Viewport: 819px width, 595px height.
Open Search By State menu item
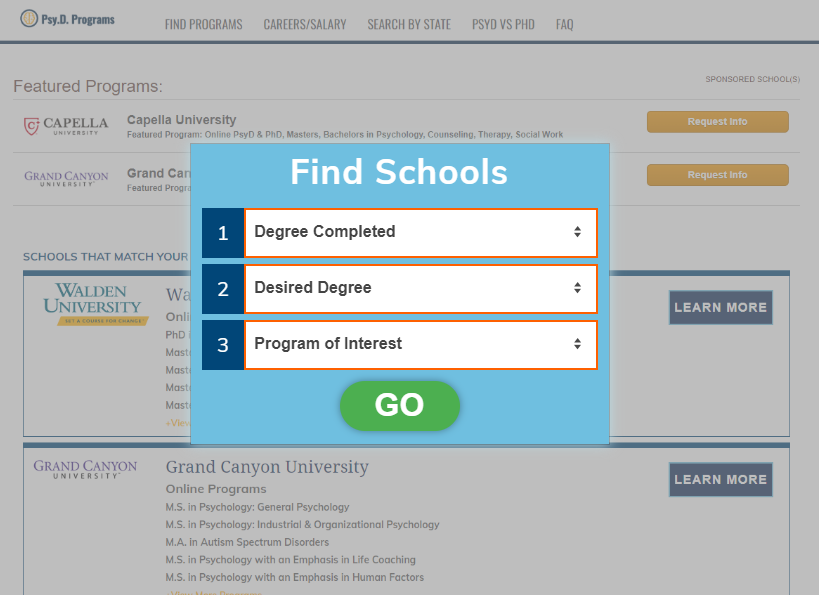click(x=409, y=25)
